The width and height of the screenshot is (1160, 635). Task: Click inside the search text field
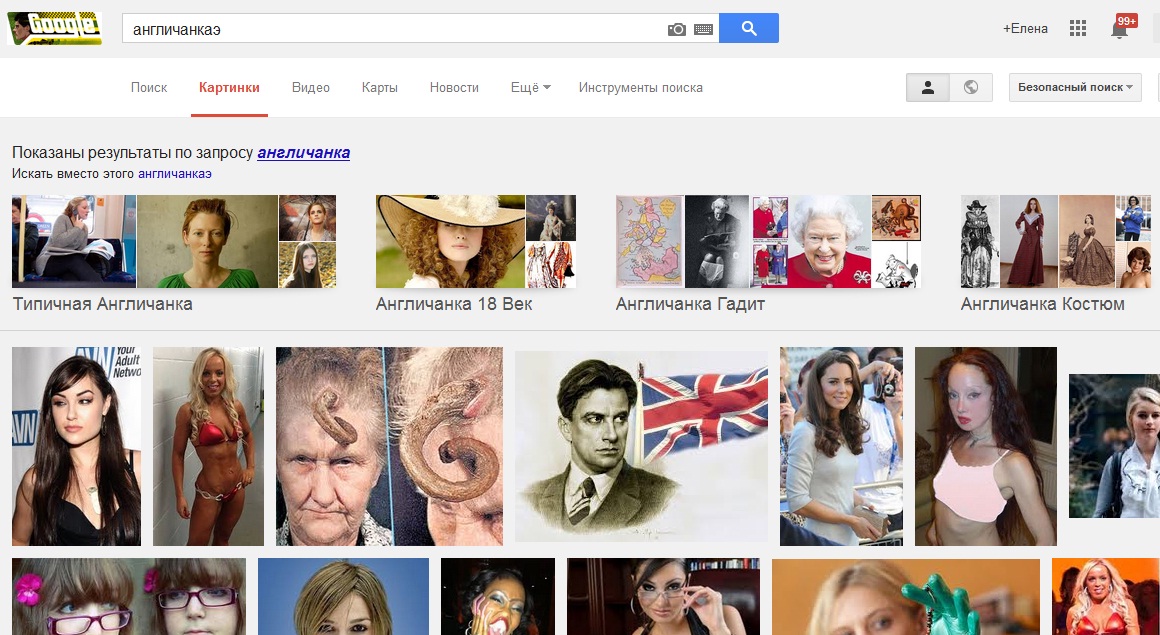[x=390, y=29]
